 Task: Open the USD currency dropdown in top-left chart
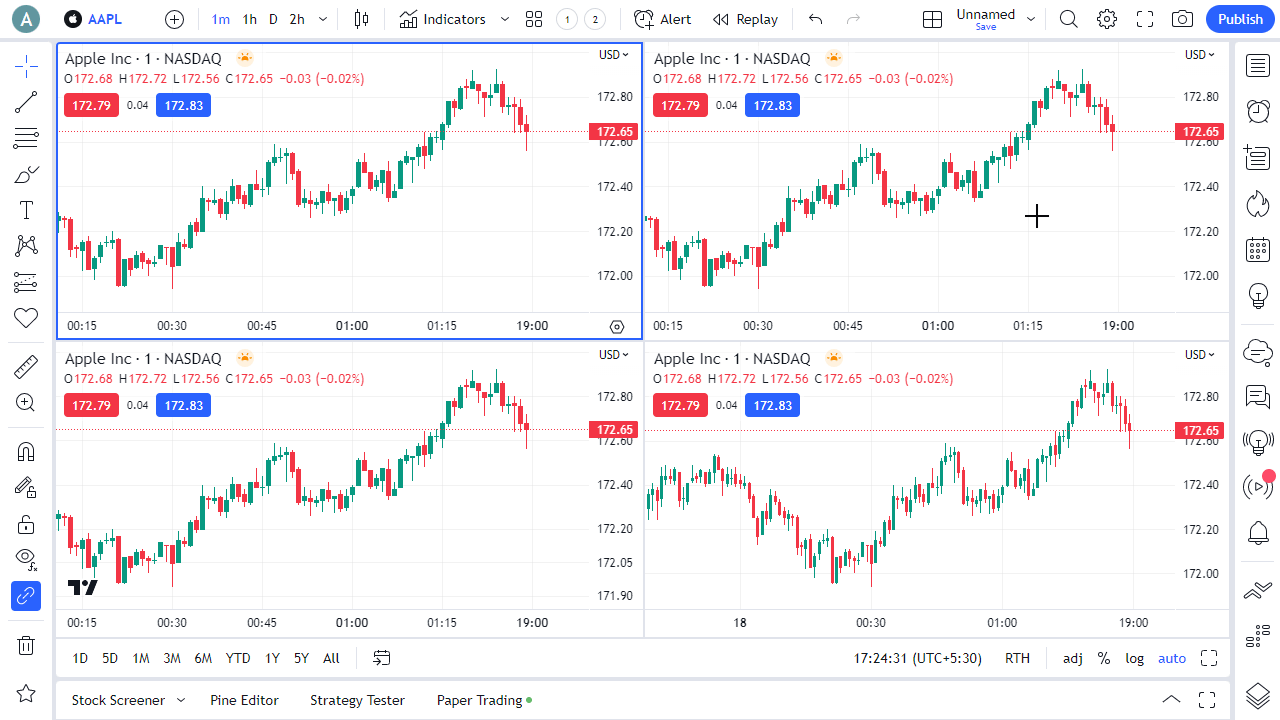pyautogui.click(x=613, y=55)
